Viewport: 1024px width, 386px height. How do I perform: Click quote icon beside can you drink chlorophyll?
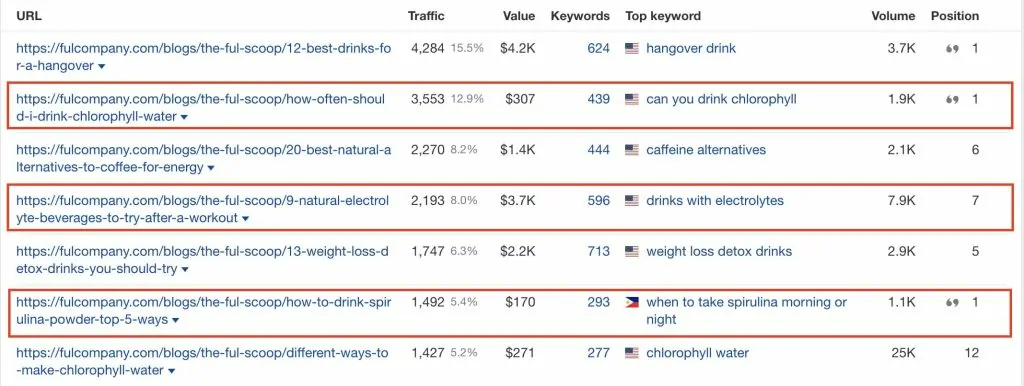click(x=952, y=100)
